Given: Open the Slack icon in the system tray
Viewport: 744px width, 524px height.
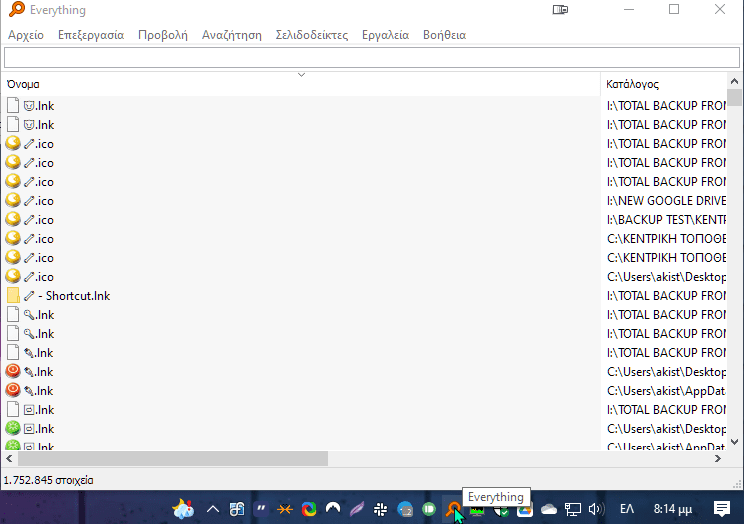Looking at the screenshot, I should click(380, 509).
